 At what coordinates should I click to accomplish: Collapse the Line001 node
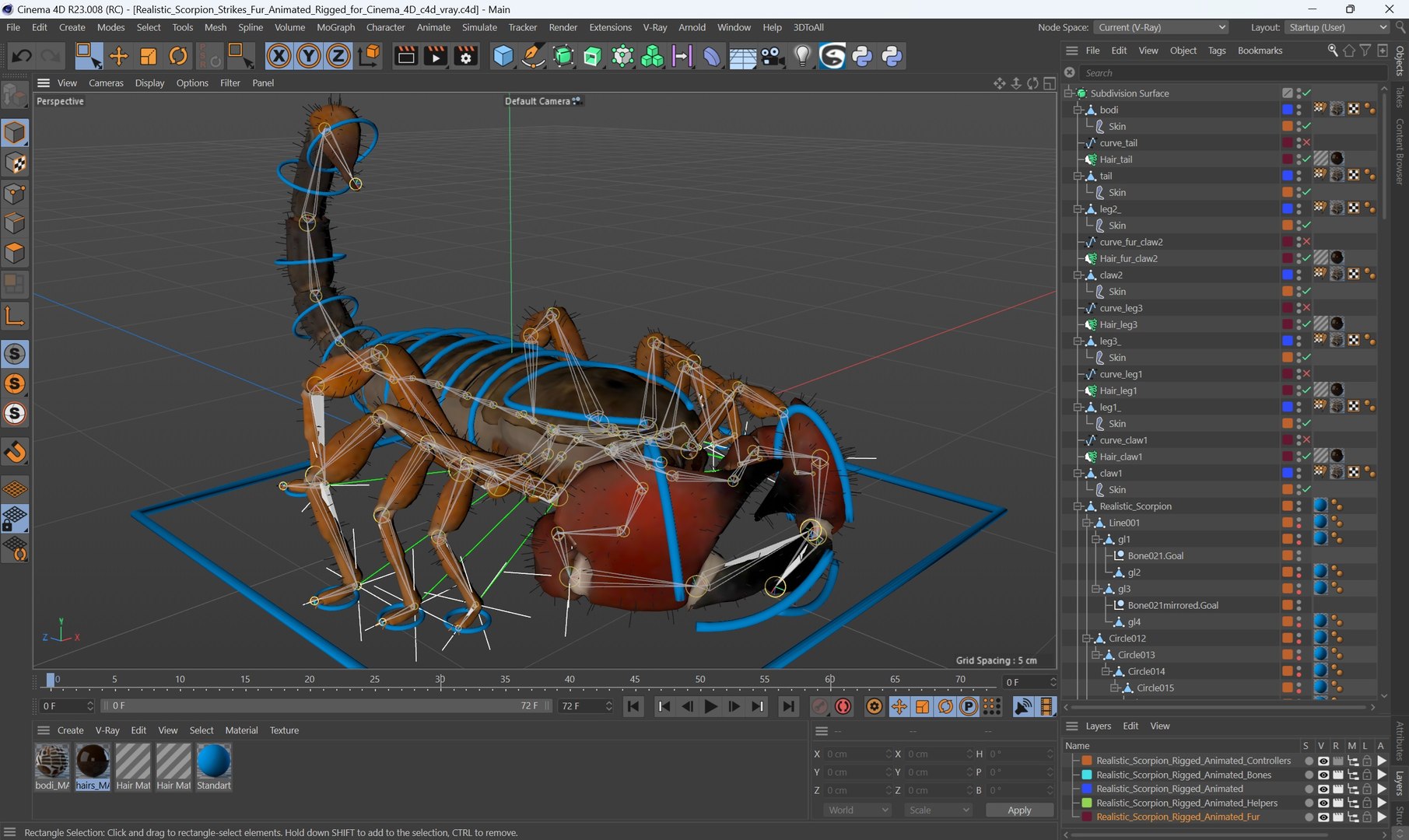(1087, 523)
